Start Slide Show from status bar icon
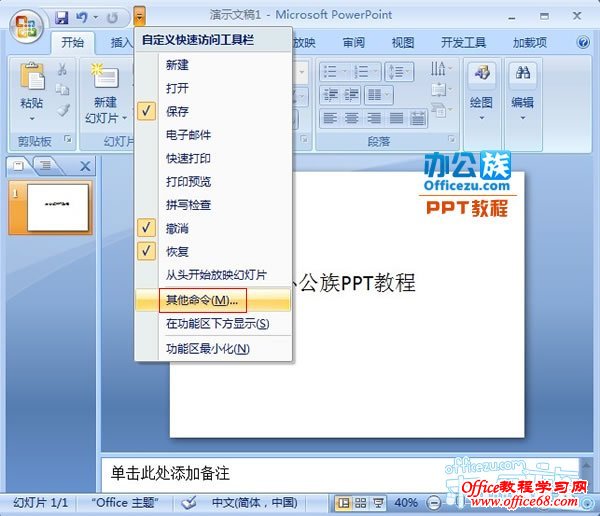 click(x=378, y=503)
